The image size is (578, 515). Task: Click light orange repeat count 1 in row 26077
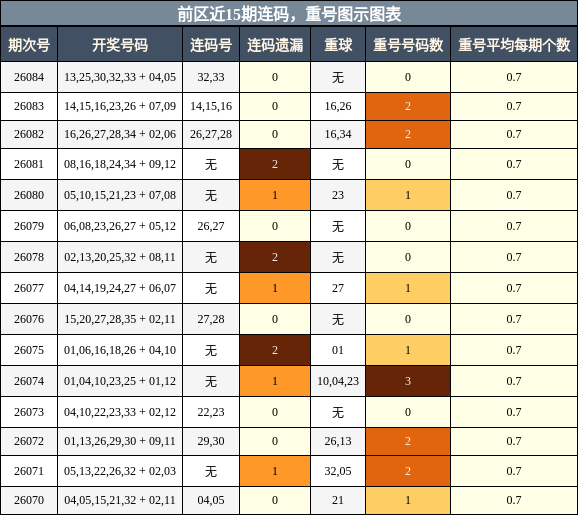tap(408, 288)
